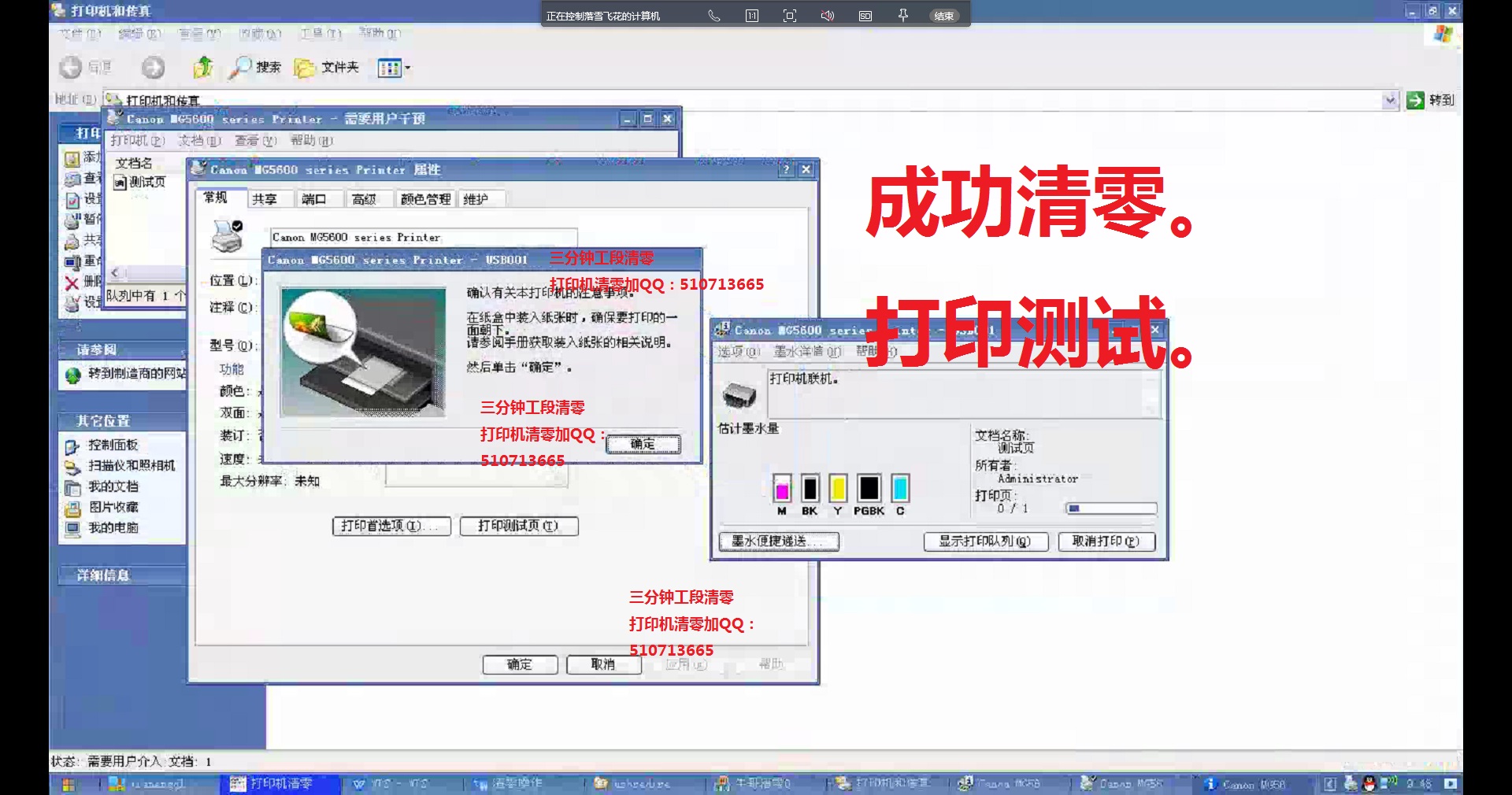Click 转到 Go button by address bar
Image resolution: width=1512 pixels, height=795 pixels.
point(1430,100)
